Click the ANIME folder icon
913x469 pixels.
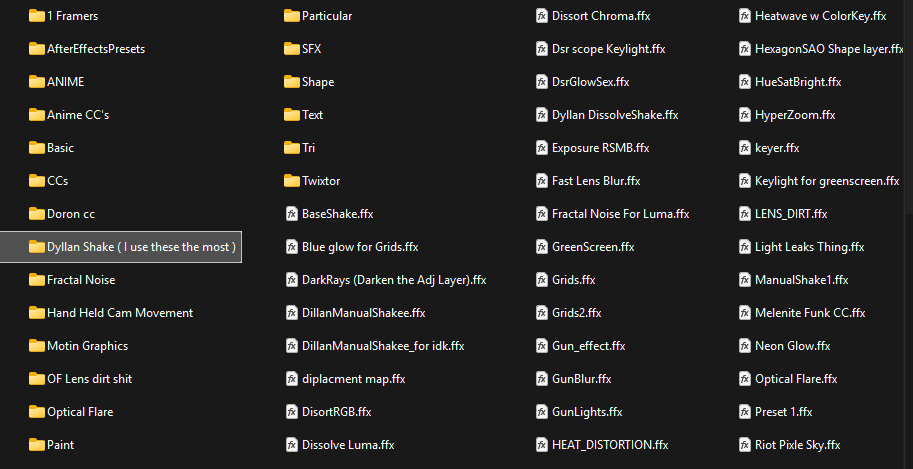click(x=37, y=82)
